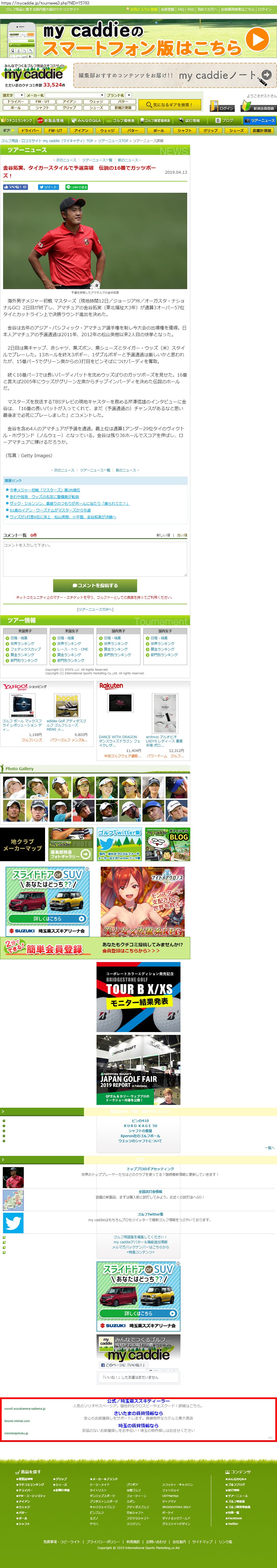The height and width of the screenshot is (1568, 277).
Task: Open the BRIDGESTONE TOUR B X/XS monitor banner
Action: [138, 996]
